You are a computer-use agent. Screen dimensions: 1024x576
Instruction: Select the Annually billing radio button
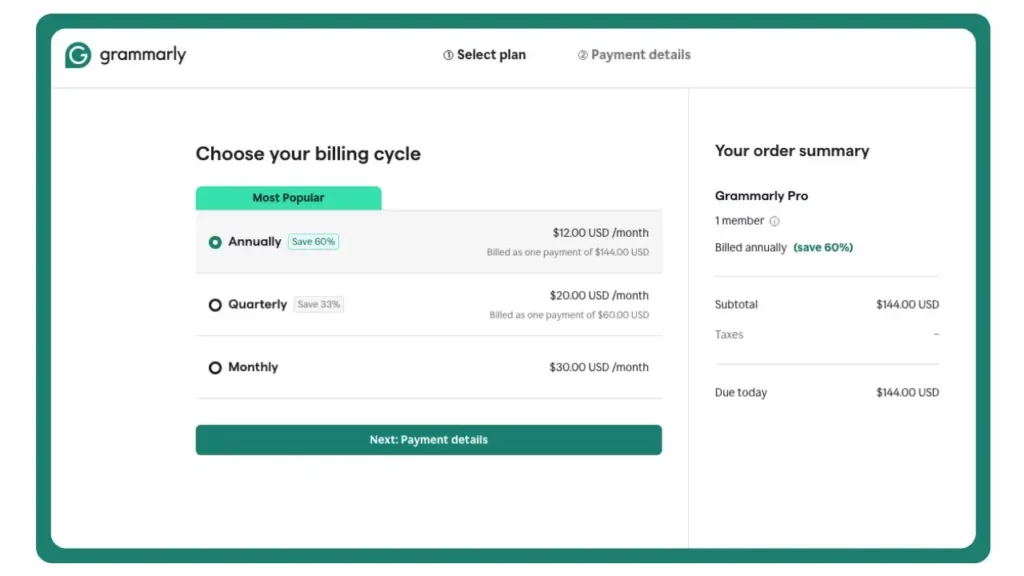(x=215, y=242)
